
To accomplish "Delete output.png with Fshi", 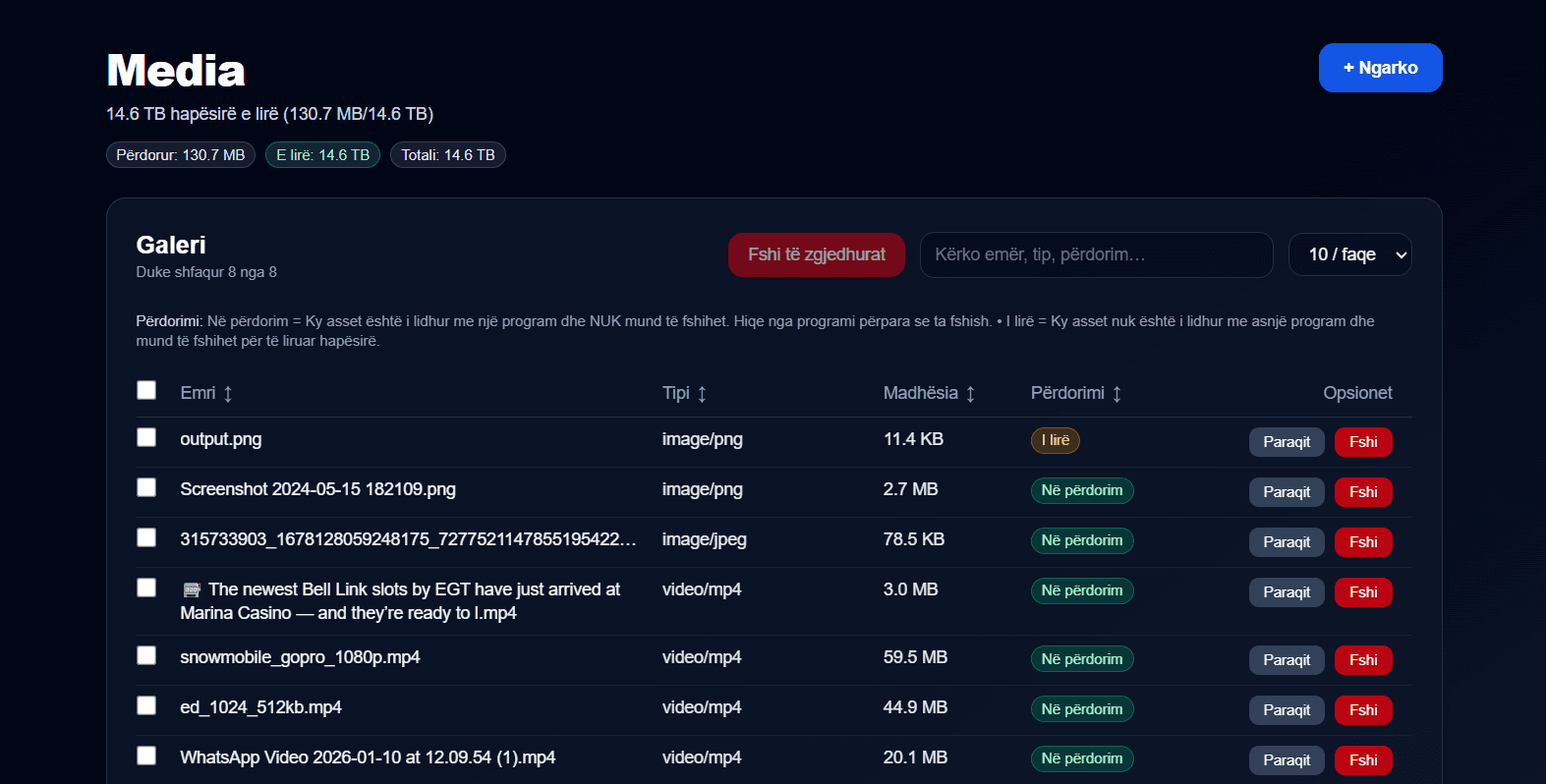I will [1363, 442].
